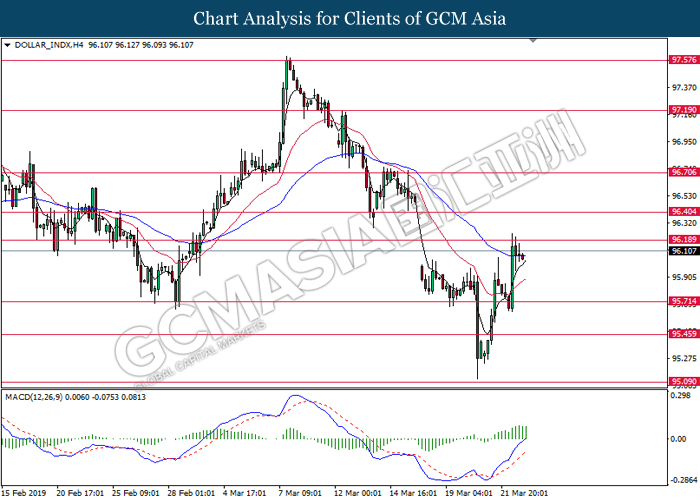
Task: Select the 97.190 price level label
Action: pyautogui.click(x=683, y=110)
